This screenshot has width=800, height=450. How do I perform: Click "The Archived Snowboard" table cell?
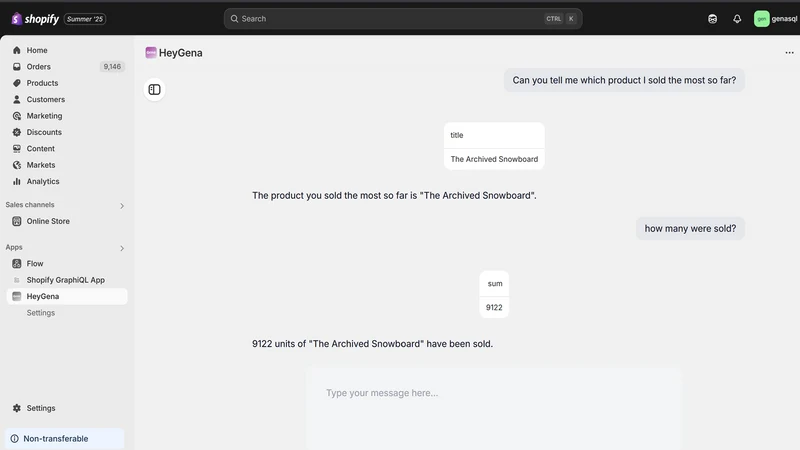tap(494, 159)
